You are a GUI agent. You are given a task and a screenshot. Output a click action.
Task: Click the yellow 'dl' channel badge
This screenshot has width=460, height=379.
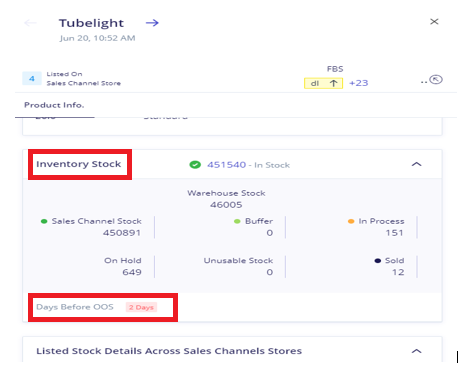(323, 83)
